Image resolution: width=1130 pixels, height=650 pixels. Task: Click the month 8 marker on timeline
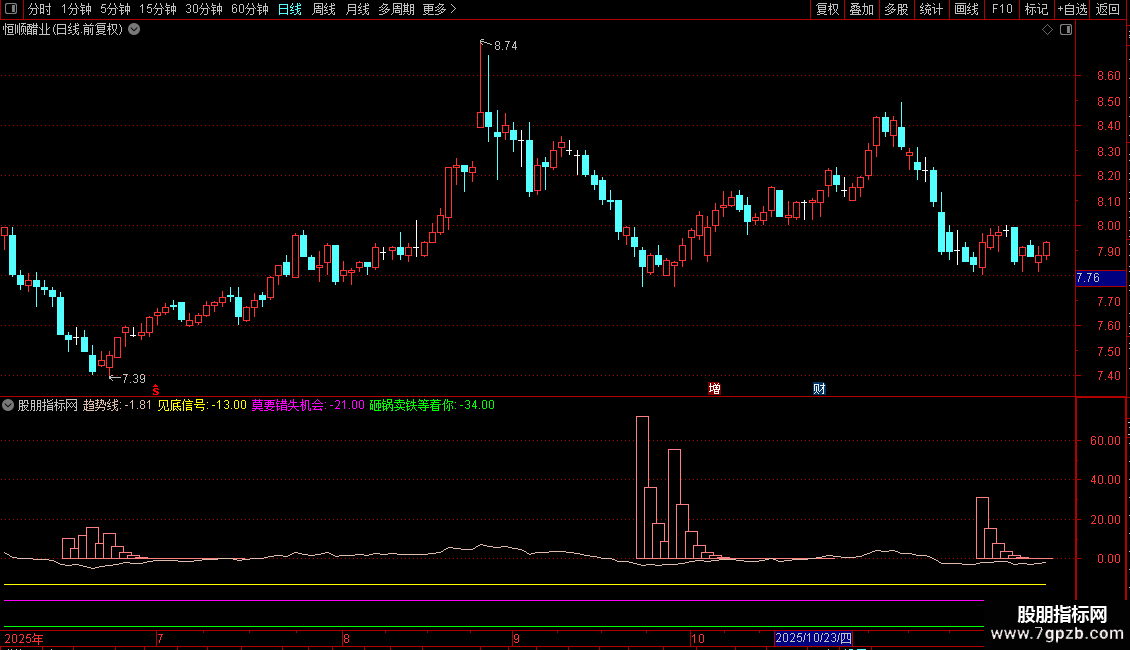347,638
